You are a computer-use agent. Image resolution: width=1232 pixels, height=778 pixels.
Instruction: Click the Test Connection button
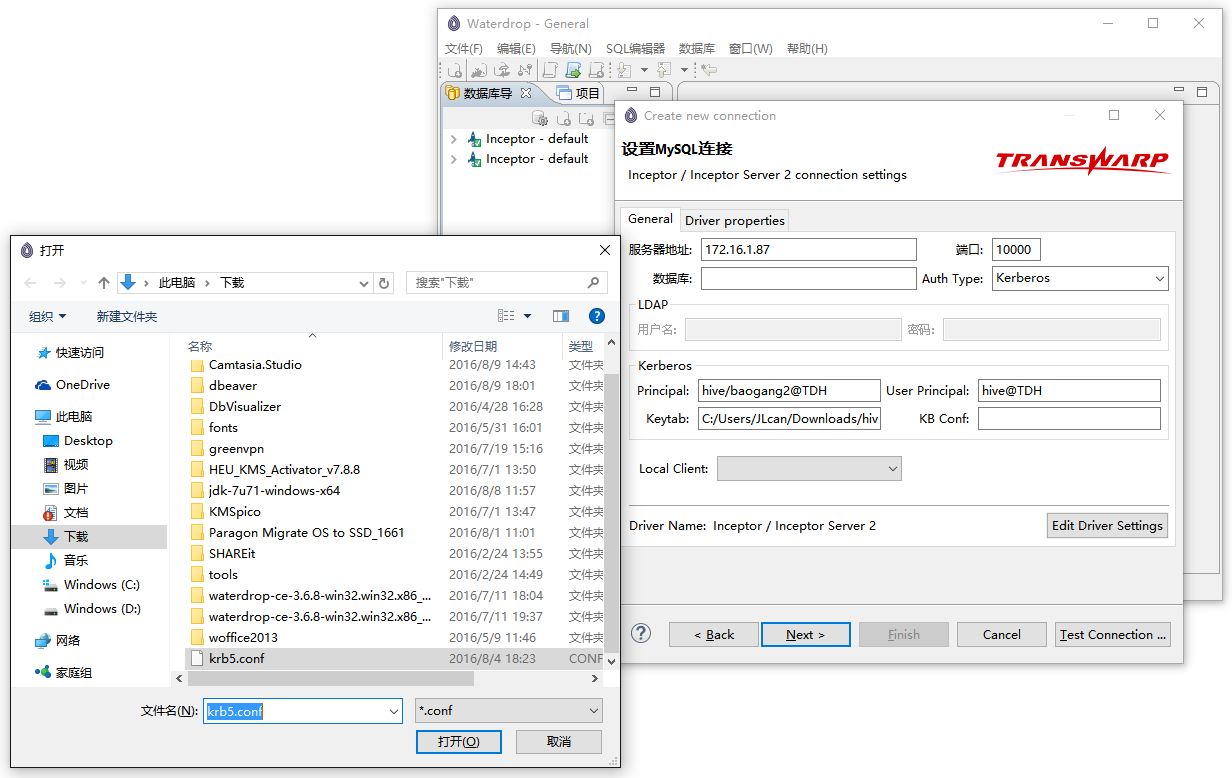tap(1113, 634)
